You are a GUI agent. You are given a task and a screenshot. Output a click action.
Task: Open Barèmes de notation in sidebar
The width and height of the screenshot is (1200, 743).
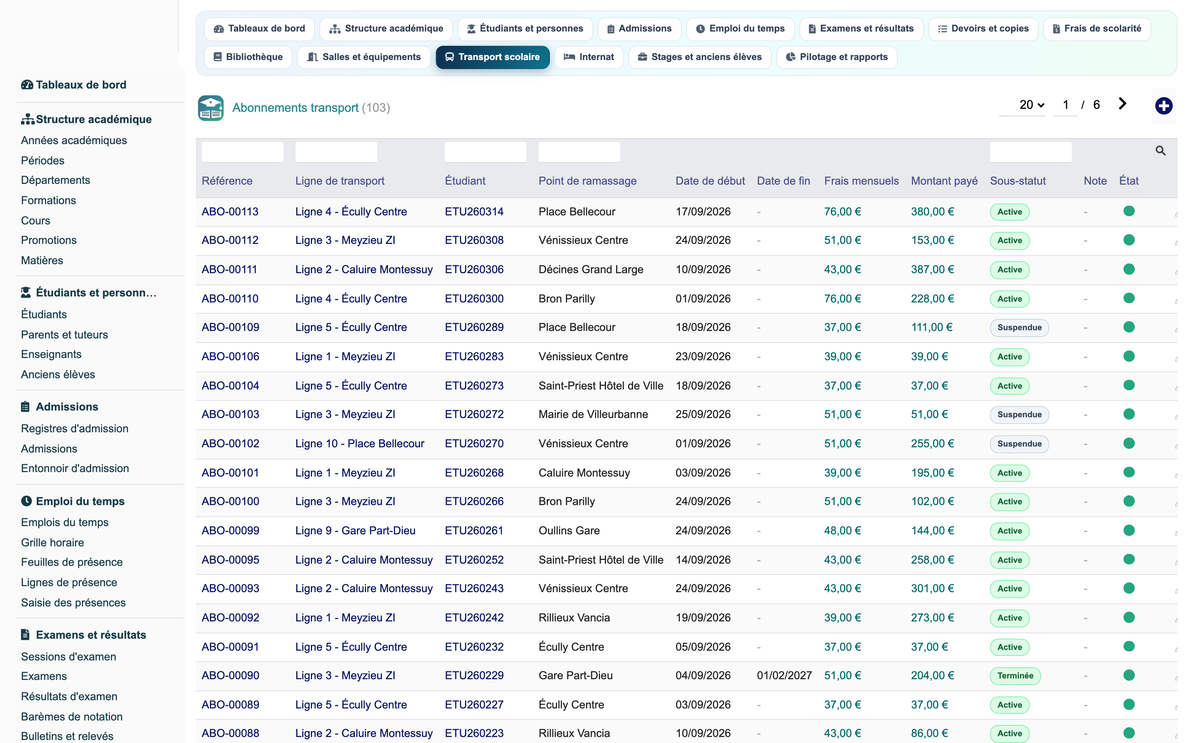[72, 717]
